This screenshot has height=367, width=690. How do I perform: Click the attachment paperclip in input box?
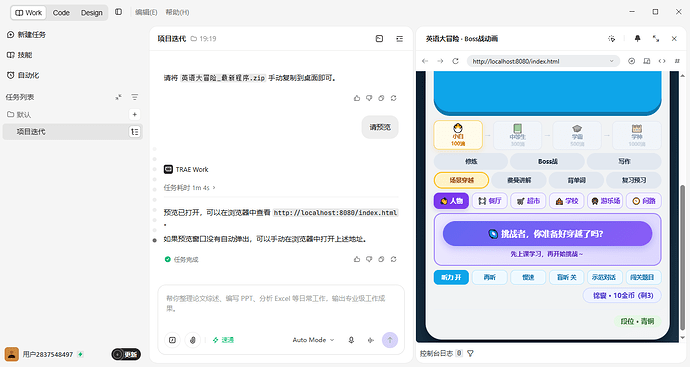tap(193, 340)
